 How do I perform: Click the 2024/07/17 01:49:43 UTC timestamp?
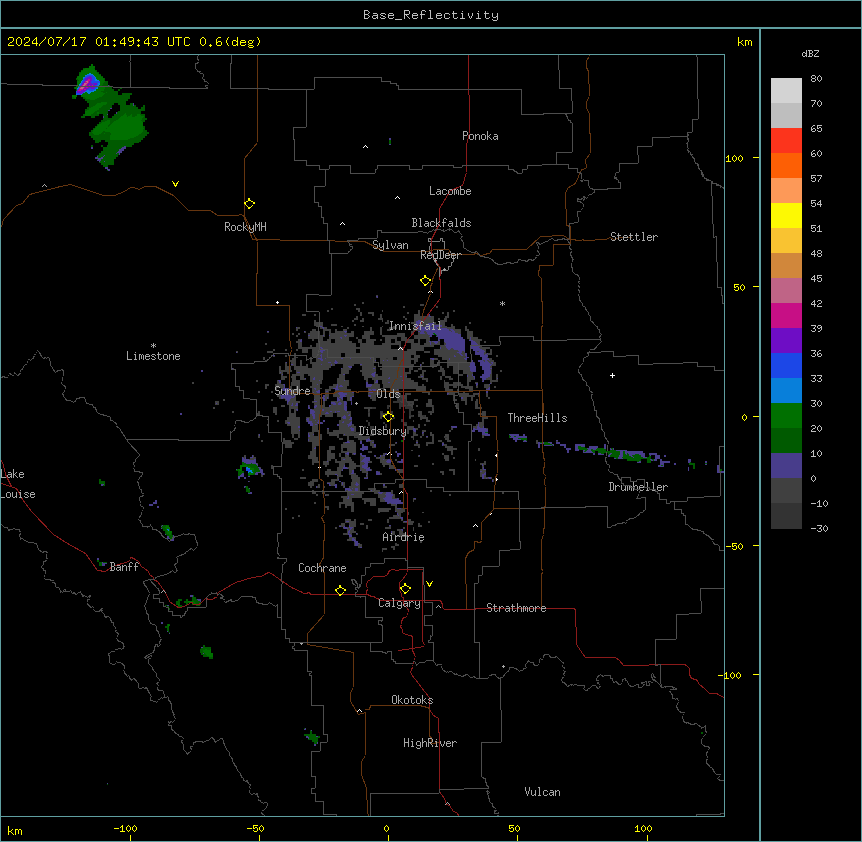99,42
